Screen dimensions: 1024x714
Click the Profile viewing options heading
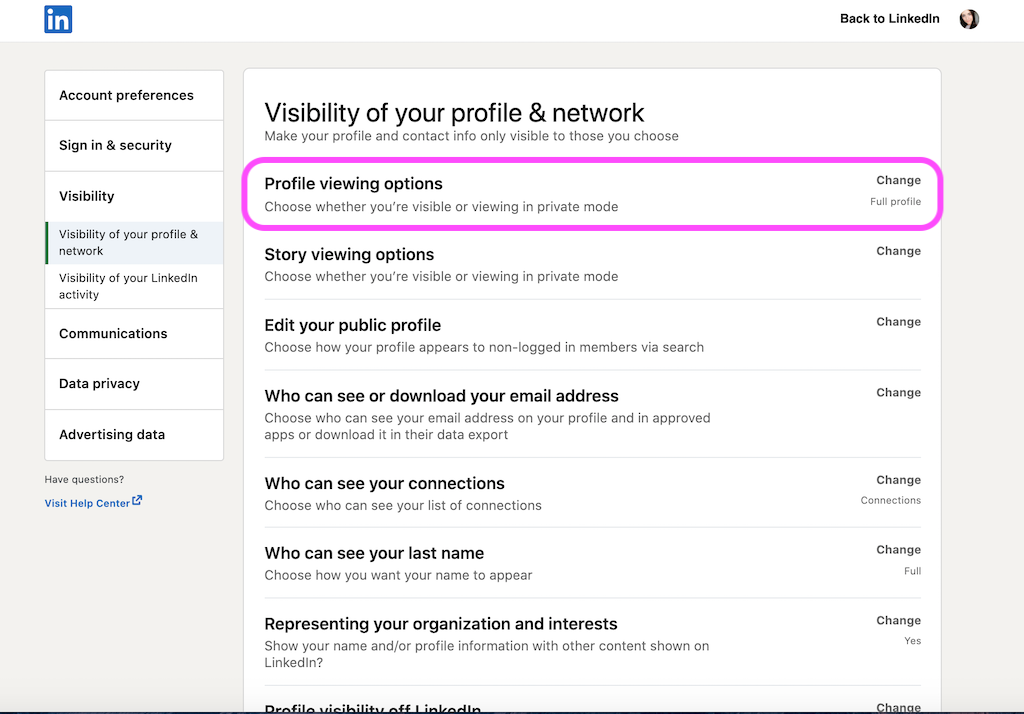point(353,184)
